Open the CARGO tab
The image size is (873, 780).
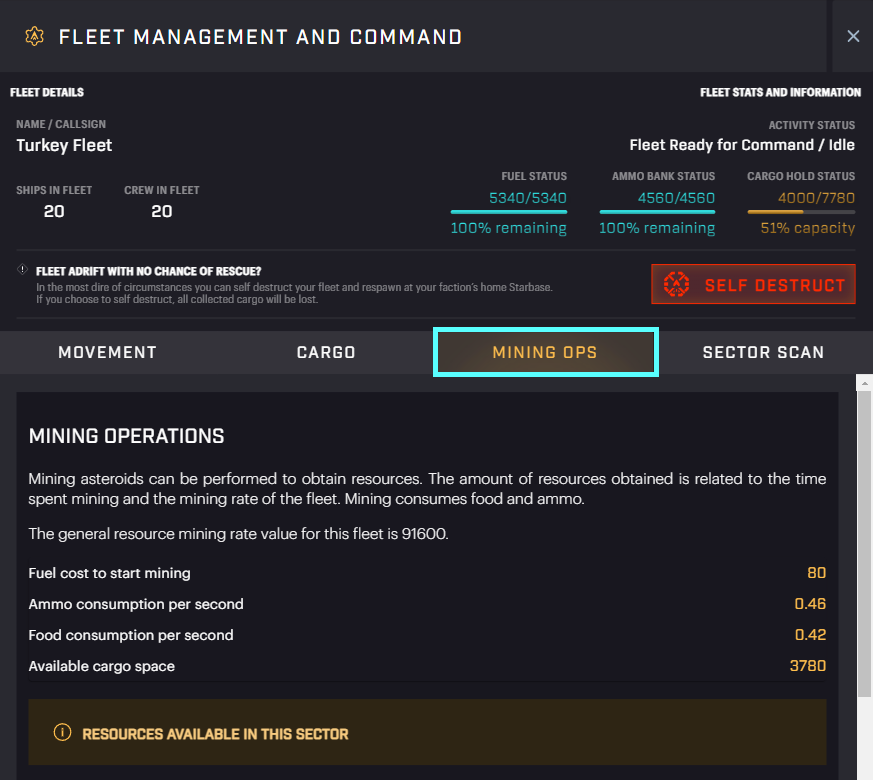[x=326, y=352]
